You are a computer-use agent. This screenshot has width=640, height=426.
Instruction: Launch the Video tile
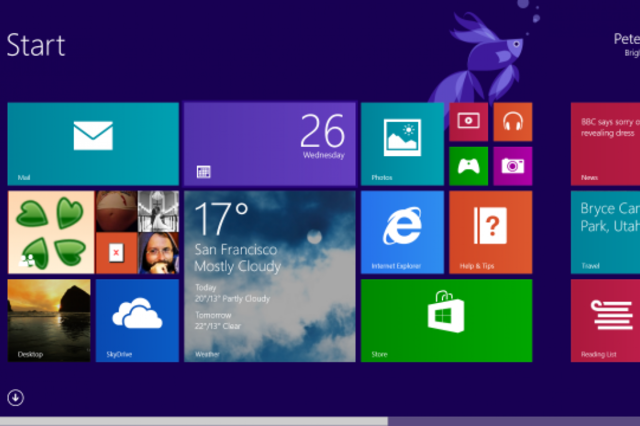coord(469,122)
